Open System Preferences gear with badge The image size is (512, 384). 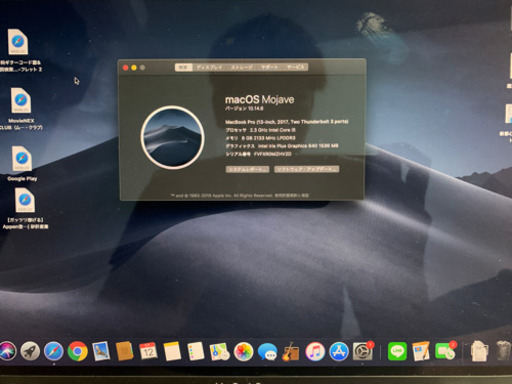[363, 351]
